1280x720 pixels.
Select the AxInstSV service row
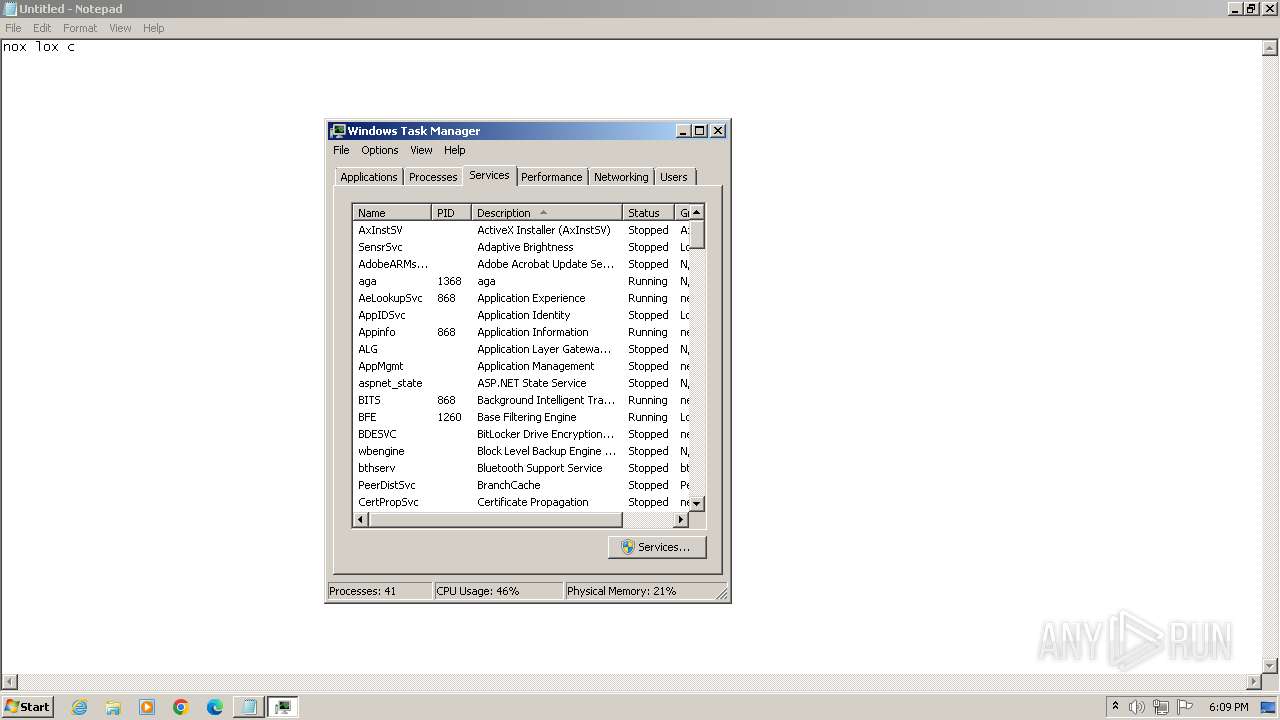(521, 230)
